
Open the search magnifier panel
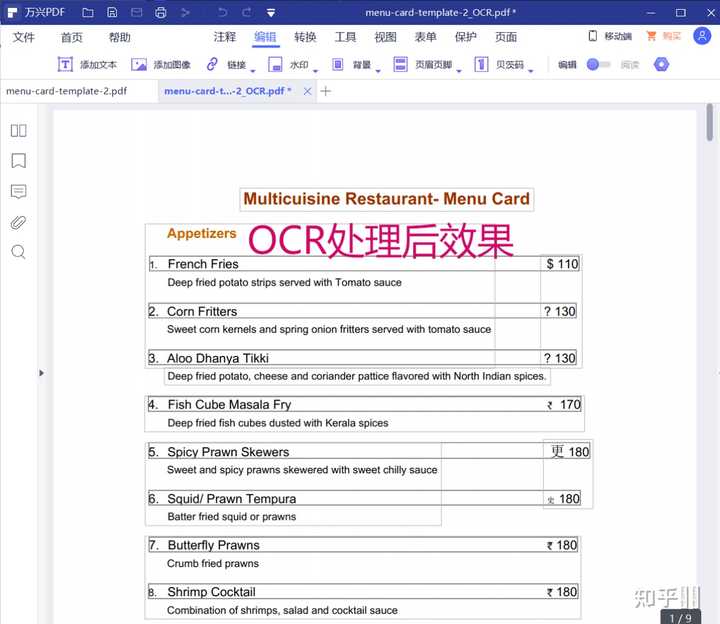point(18,252)
